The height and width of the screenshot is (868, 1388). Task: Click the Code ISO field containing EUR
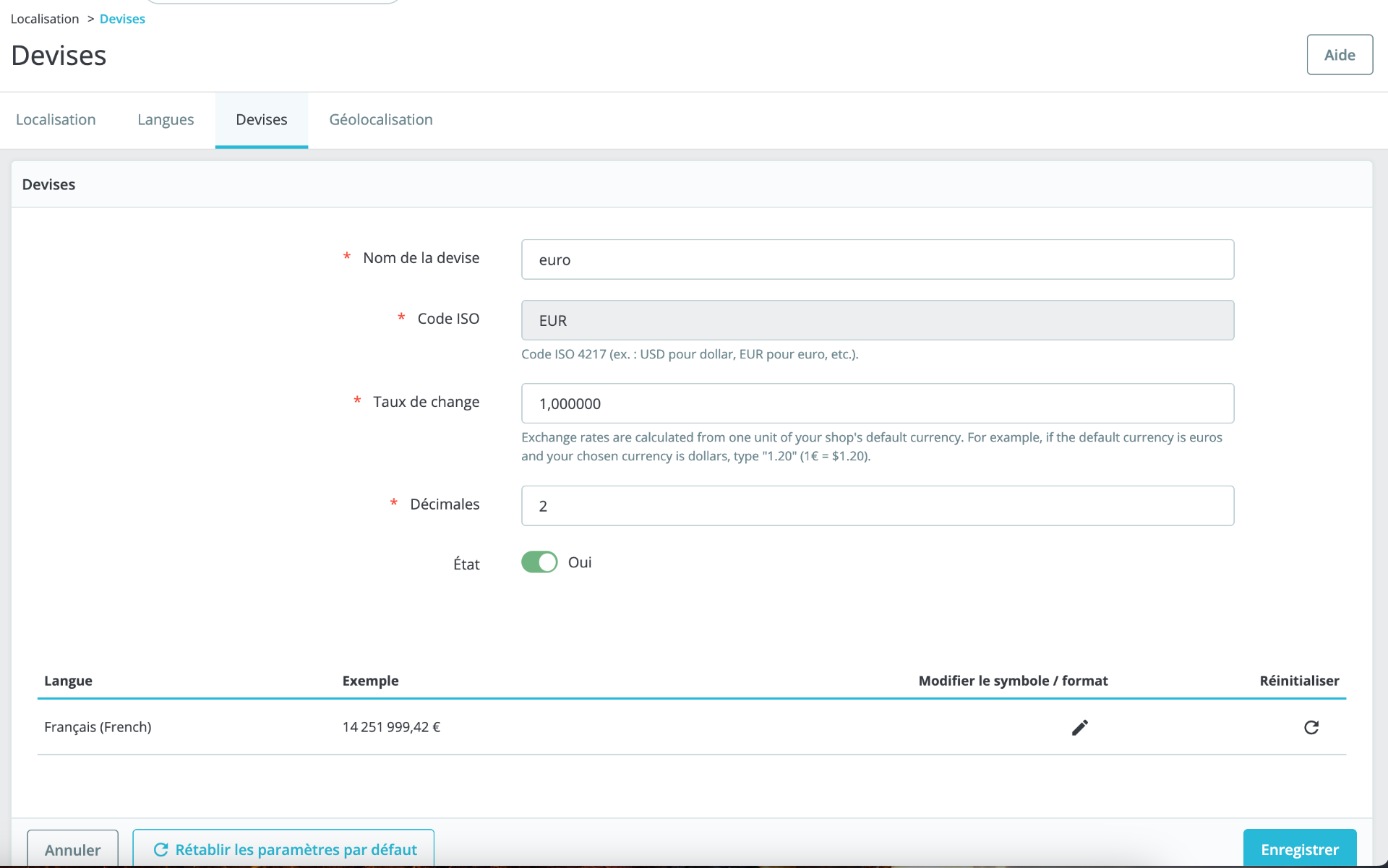(x=878, y=320)
